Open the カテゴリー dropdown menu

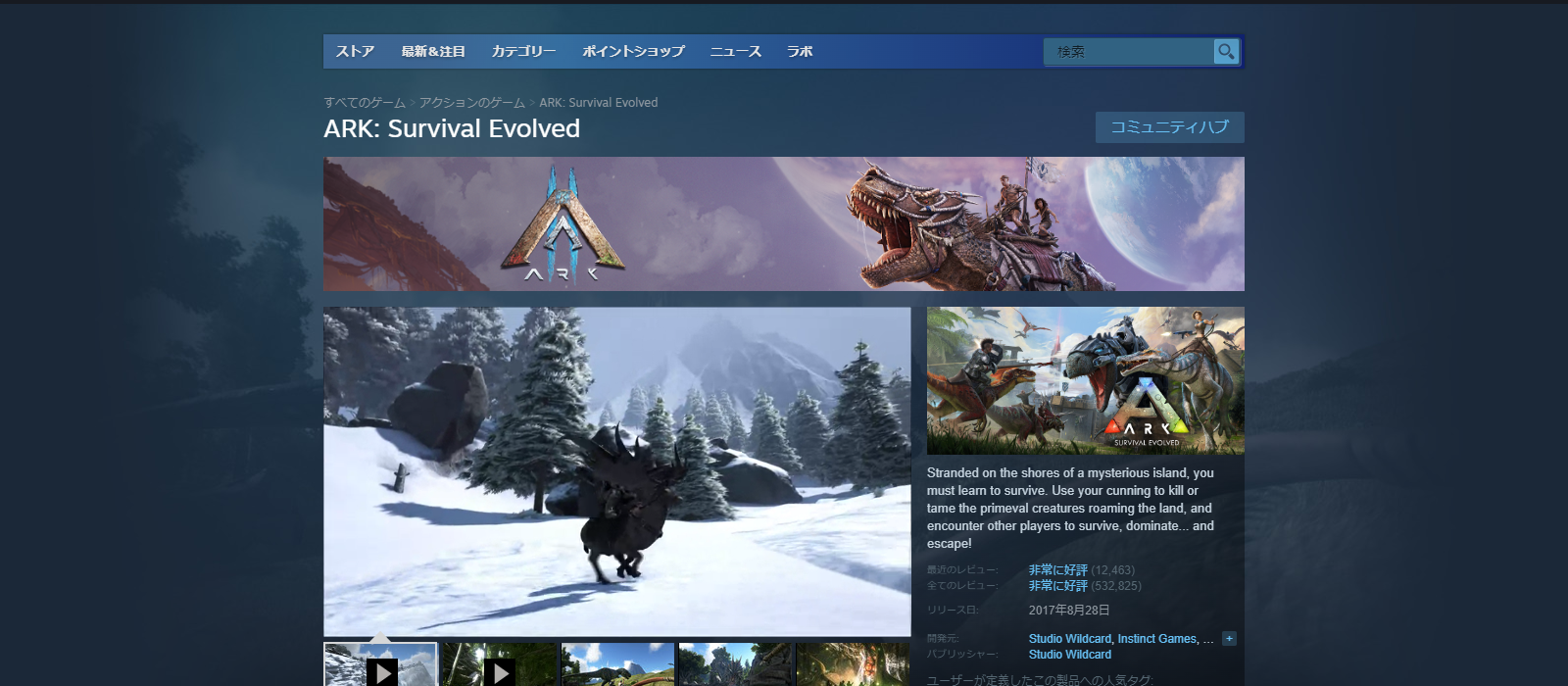(x=523, y=52)
